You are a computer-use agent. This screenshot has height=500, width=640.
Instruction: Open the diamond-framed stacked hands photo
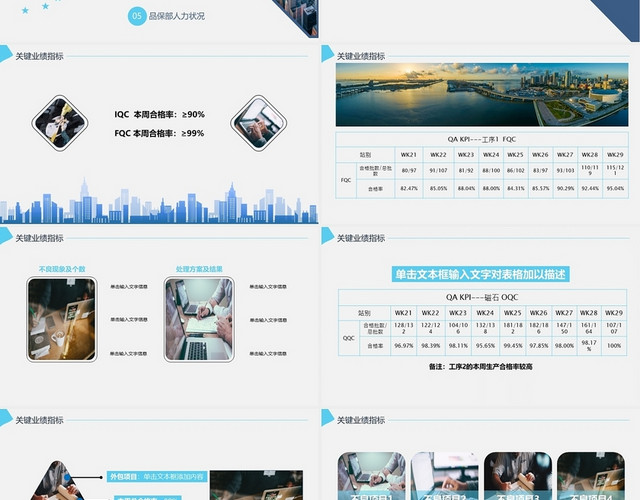point(60,123)
